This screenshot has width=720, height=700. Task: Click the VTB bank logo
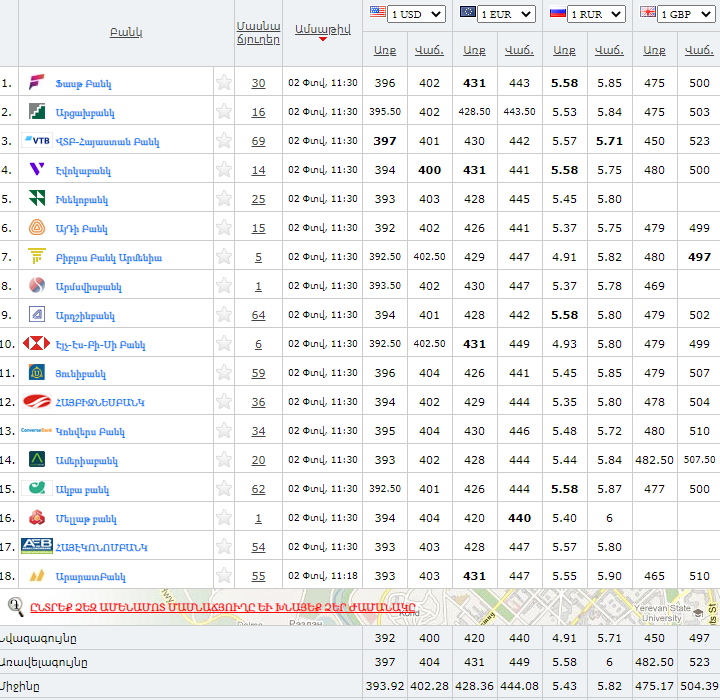(37, 141)
